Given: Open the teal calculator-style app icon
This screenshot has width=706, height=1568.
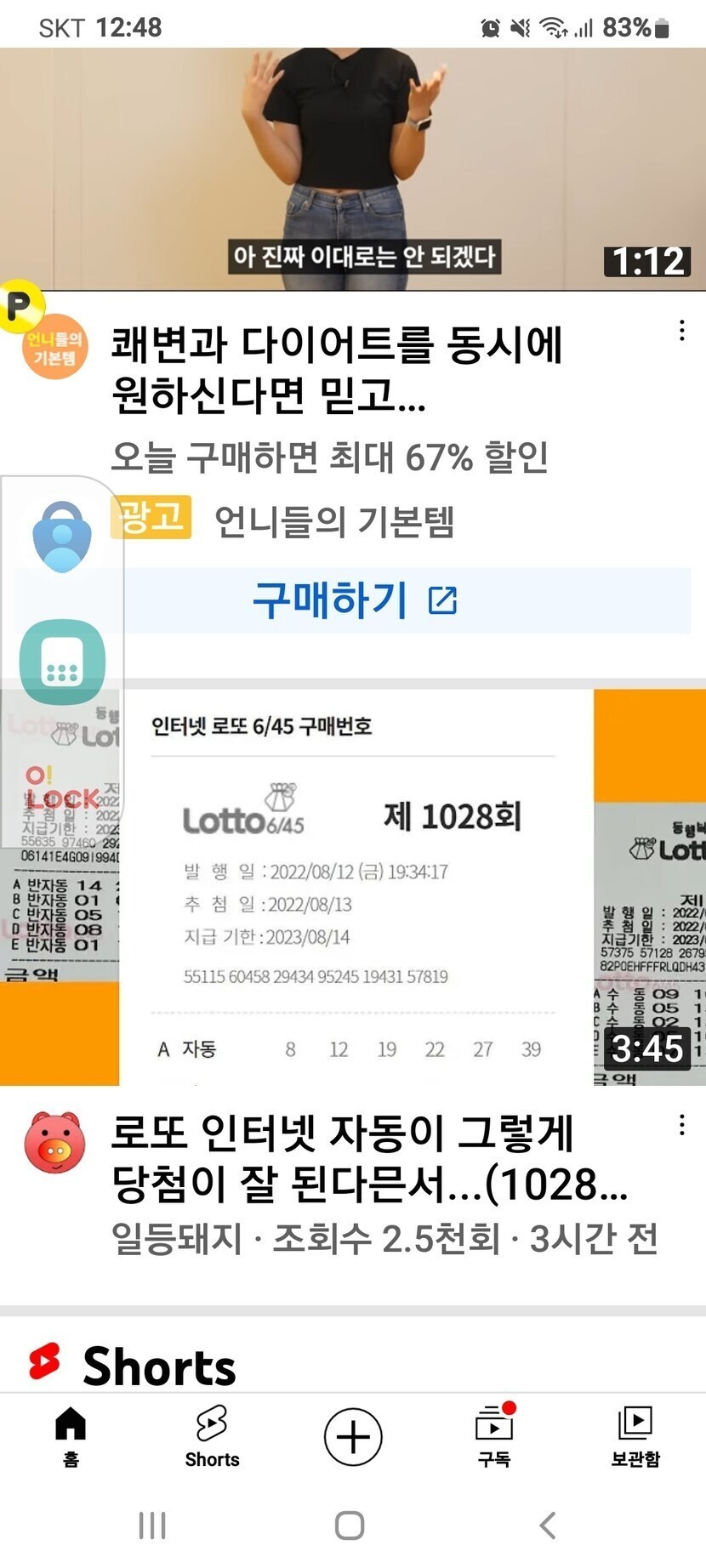Looking at the screenshot, I should click(62, 662).
